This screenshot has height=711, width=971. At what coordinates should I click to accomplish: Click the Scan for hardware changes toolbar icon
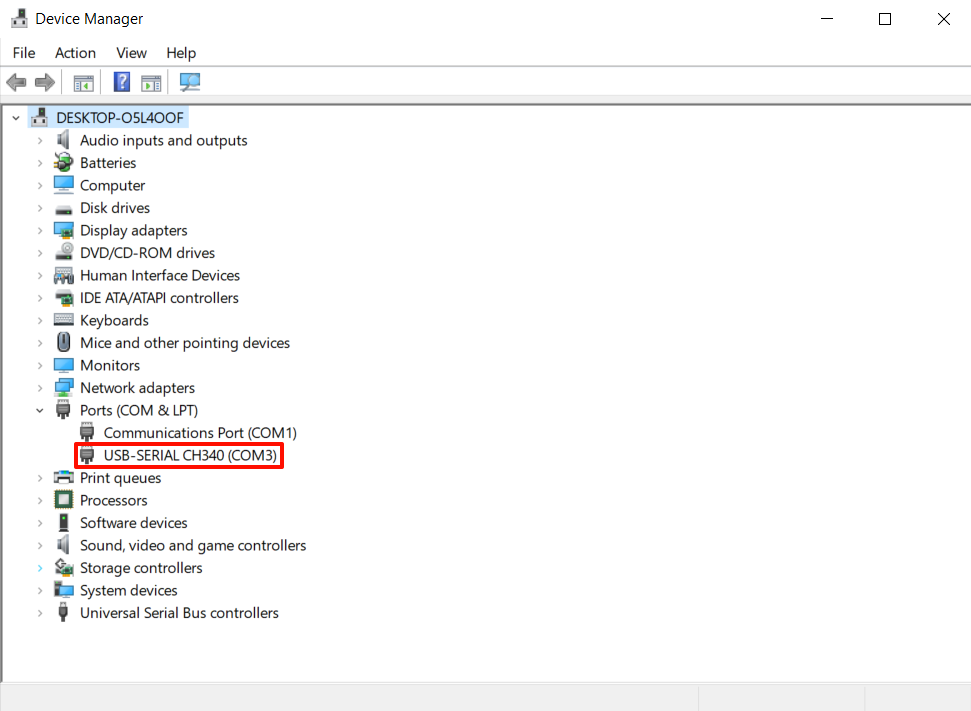point(189,82)
